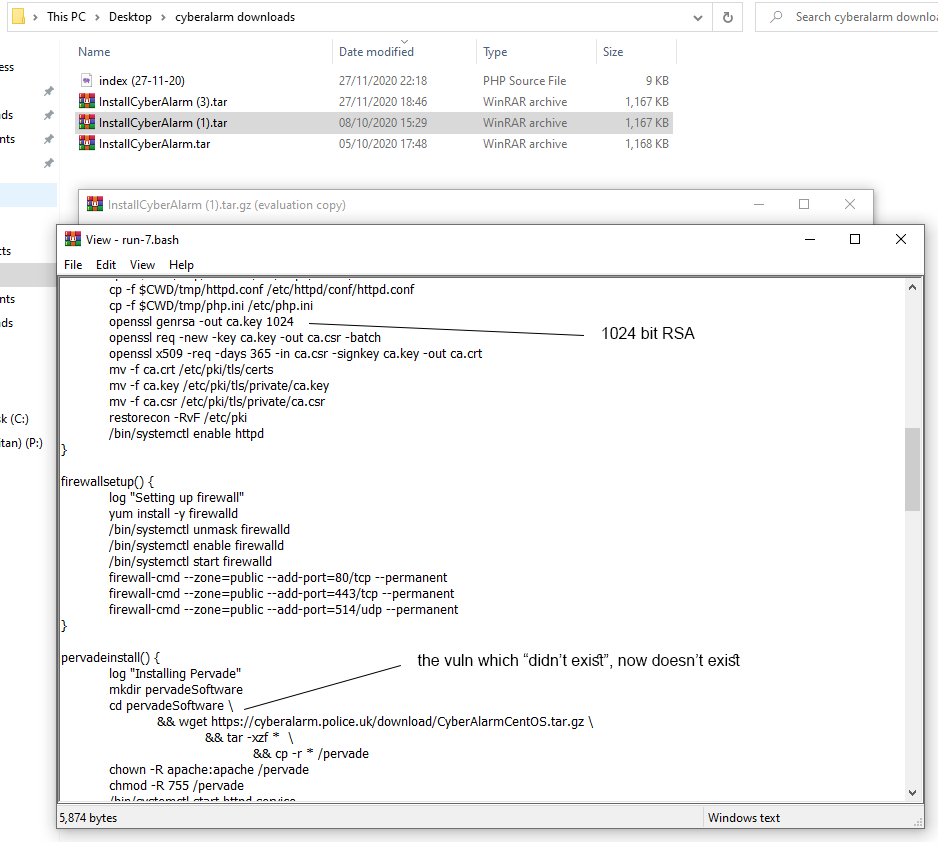The image size is (938, 842).
Task: Sort files by Size column header
Action: coord(613,52)
